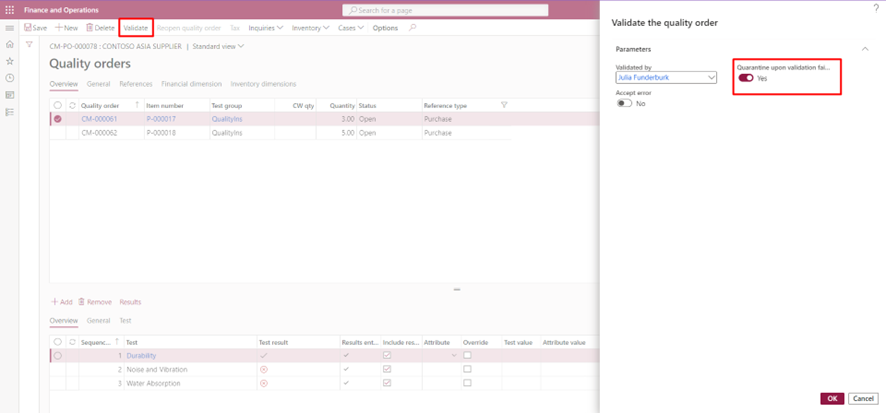
Task: Open Favorites star in sidebar
Action: (9, 61)
